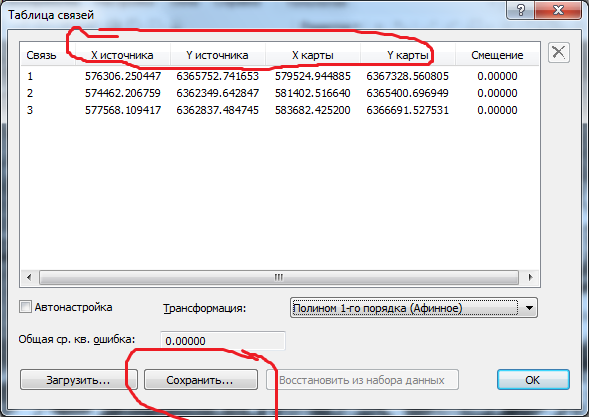The height and width of the screenshot is (420, 591).
Task: Click the Y источника column header
Action: pos(217,55)
